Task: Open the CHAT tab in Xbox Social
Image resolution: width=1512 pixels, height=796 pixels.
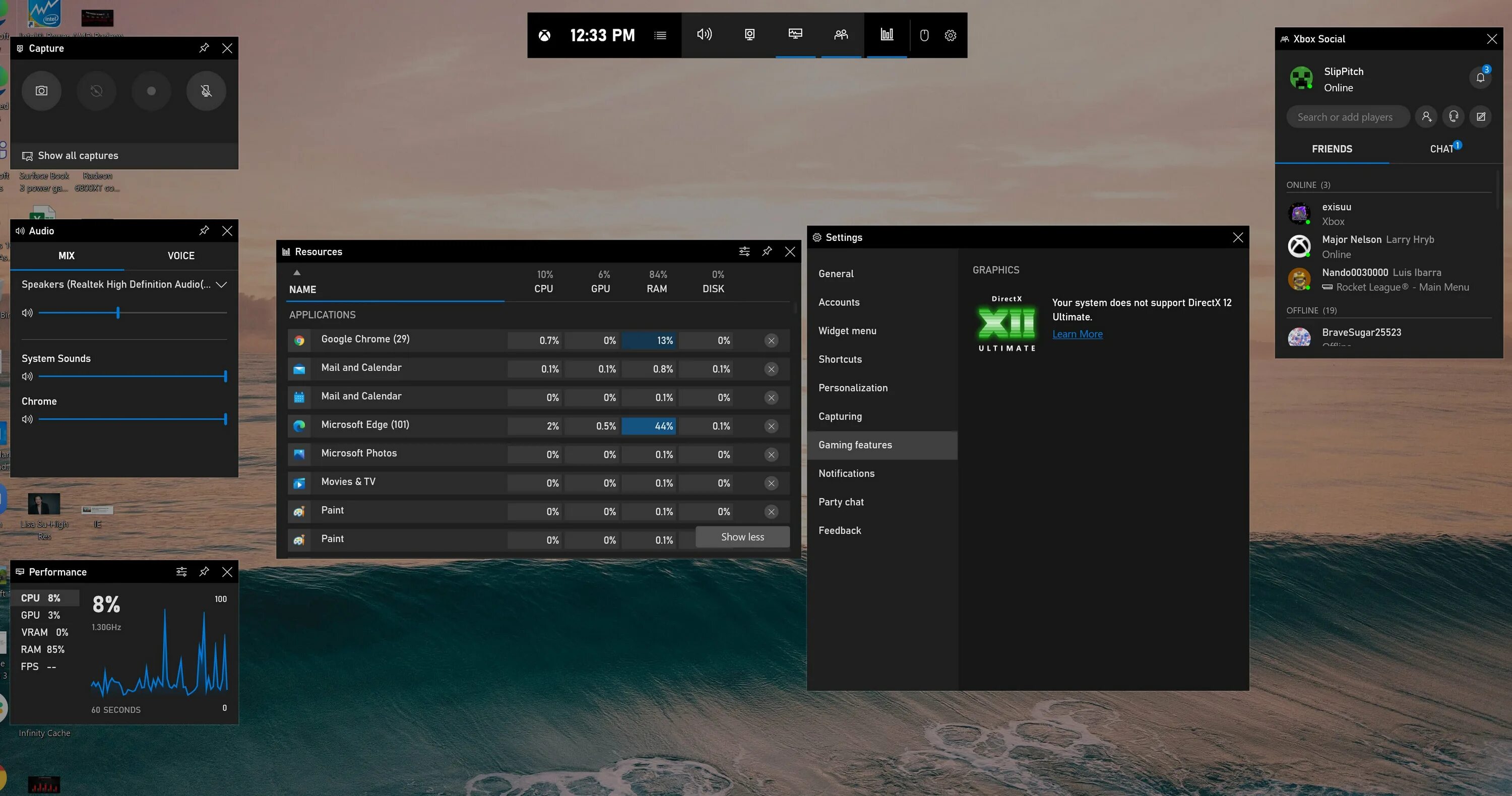Action: [1441, 149]
